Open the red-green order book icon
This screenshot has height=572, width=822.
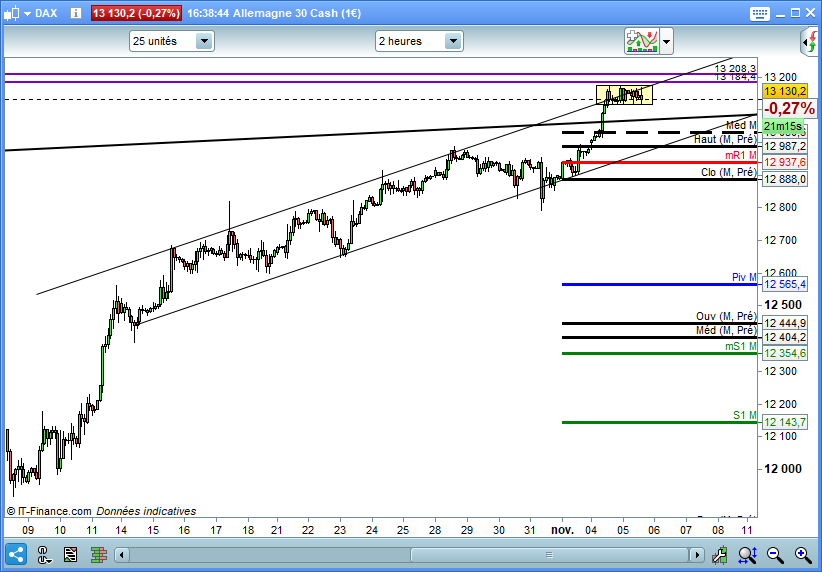[99, 554]
